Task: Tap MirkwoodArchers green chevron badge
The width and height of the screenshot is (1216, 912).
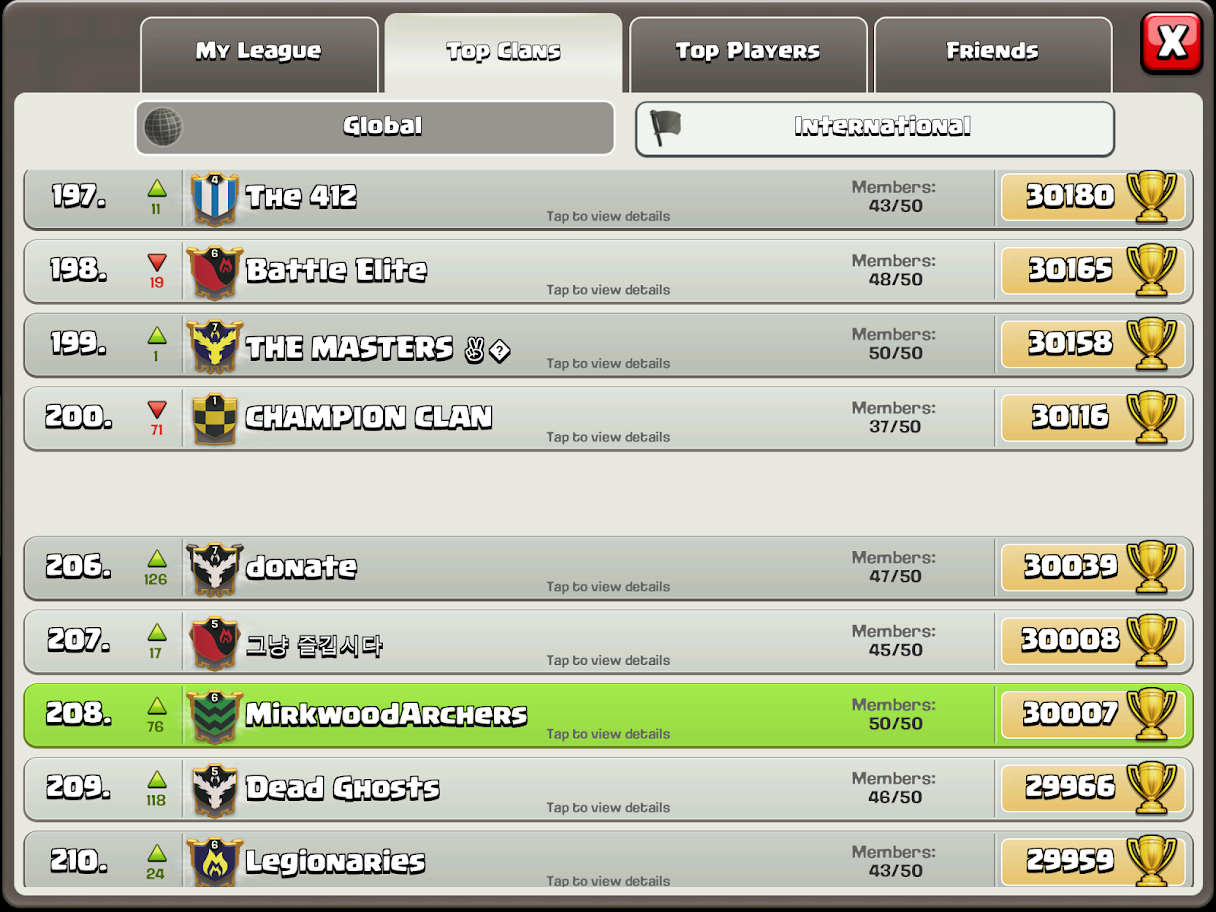Action: click(x=214, y=716)
